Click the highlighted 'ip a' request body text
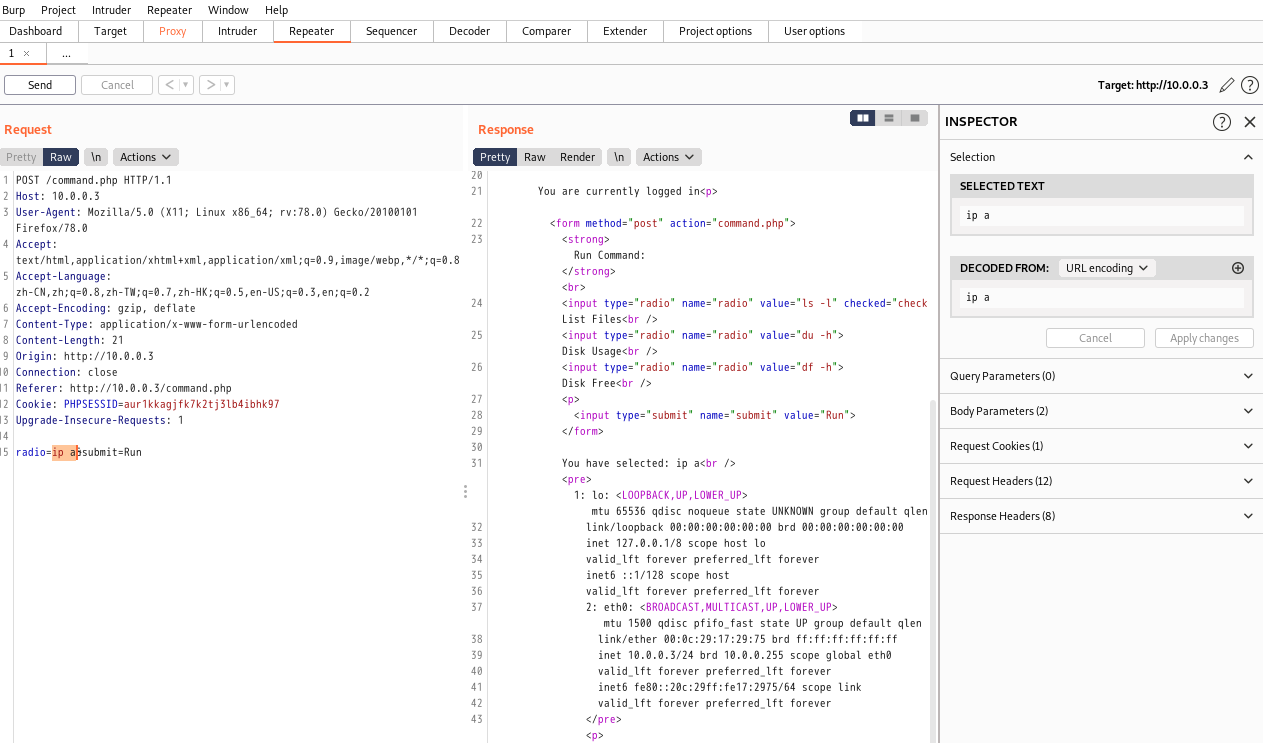Screen dimensions: 1263x743 (x=65, y=452)
